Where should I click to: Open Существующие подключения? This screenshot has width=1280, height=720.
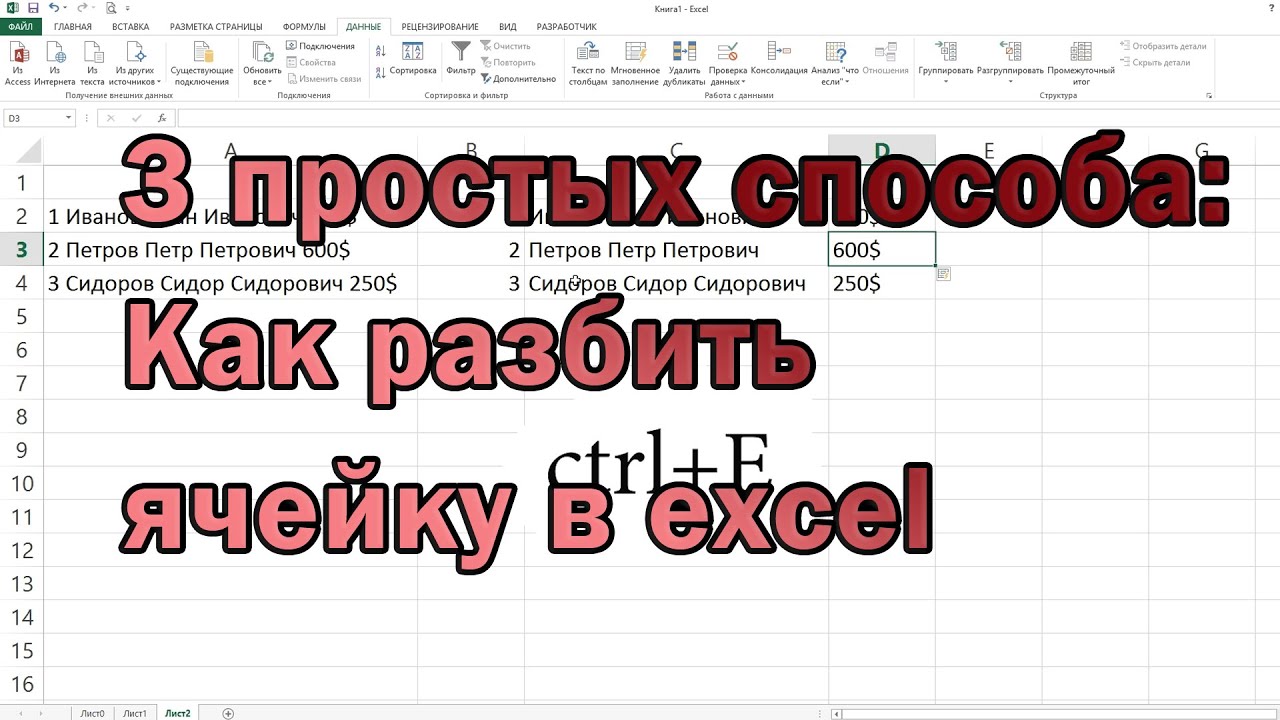point(202,63)
